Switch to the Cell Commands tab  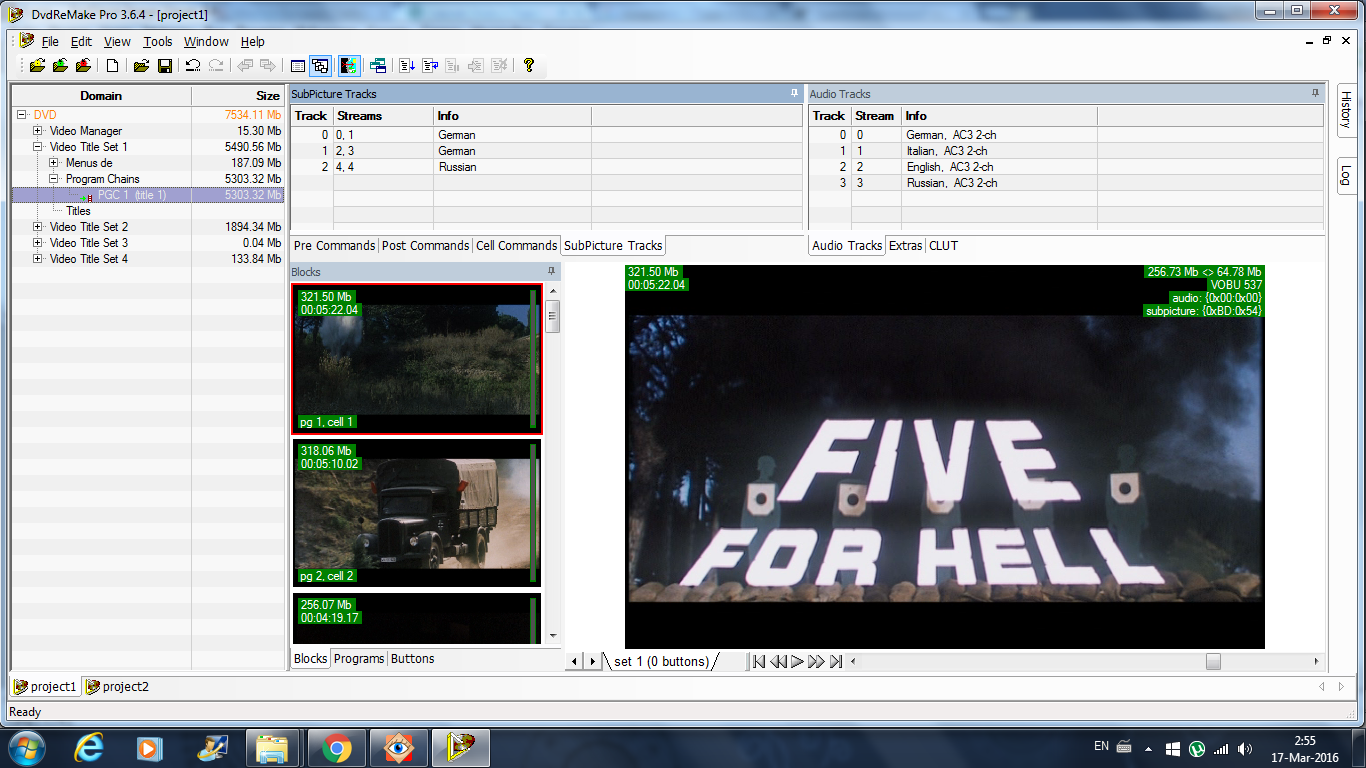tap(516, 246)
